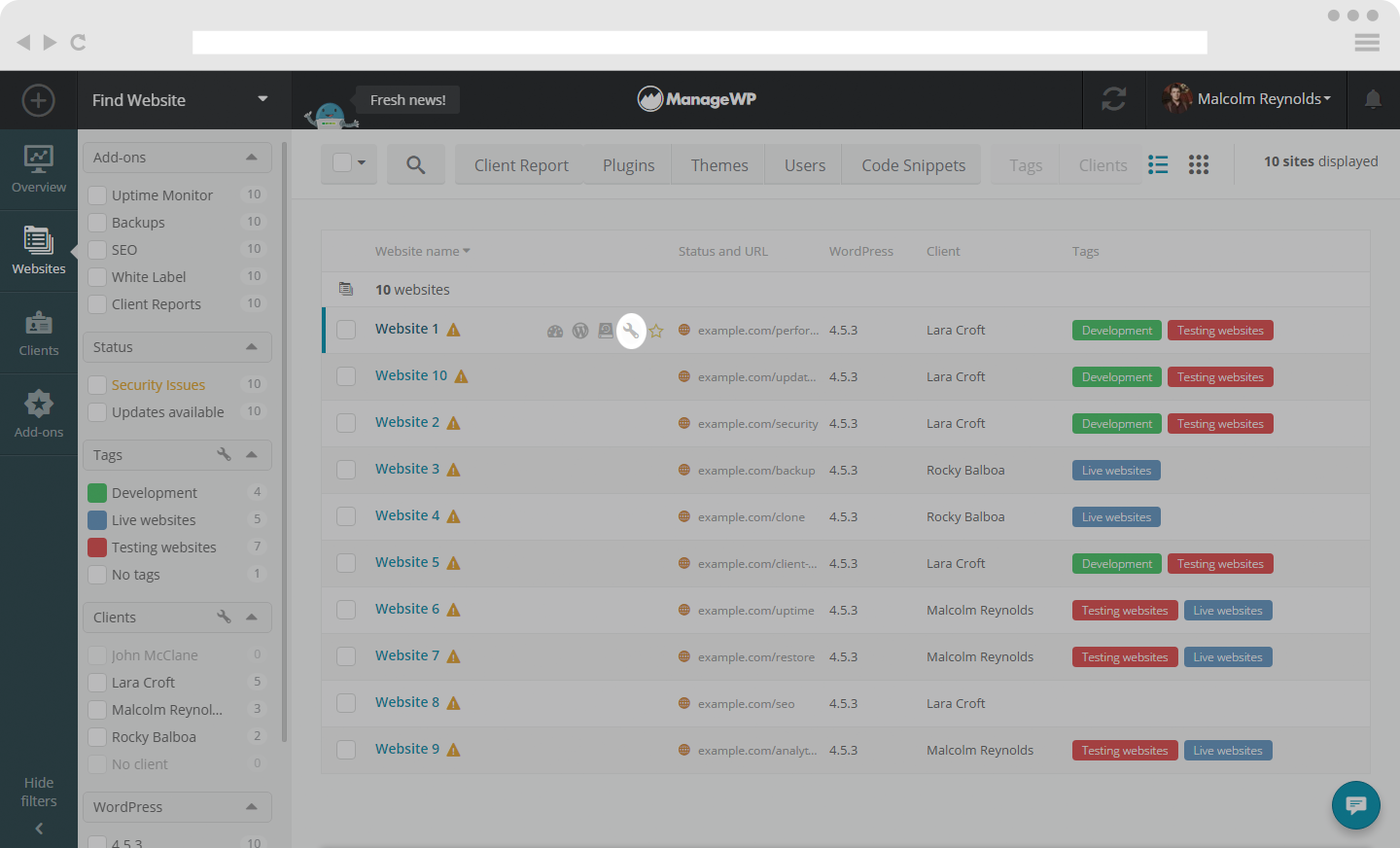Image resolution: width=1400 pixels, height=848 pixels.
Task: Click the browser menu hamburger icon
Action: [x=1367, y=43]
